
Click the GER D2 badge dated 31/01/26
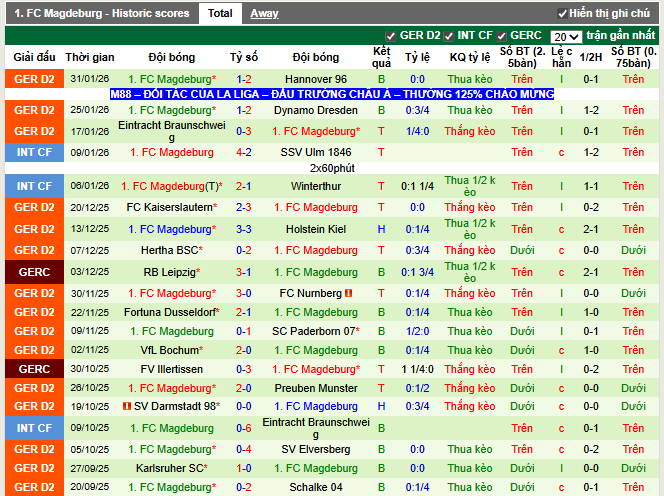(x=34, y=79)
